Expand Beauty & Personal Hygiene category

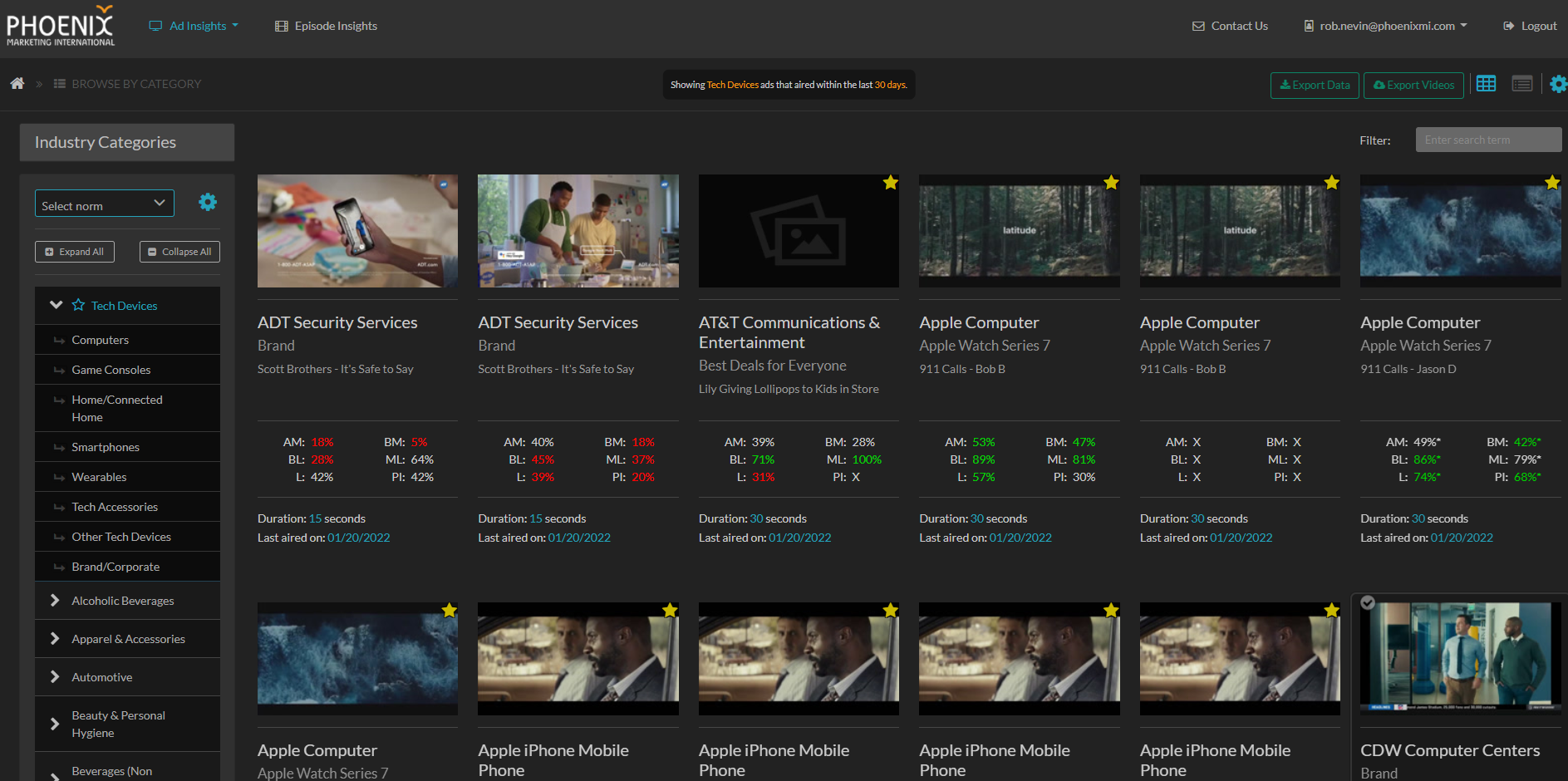55,724
